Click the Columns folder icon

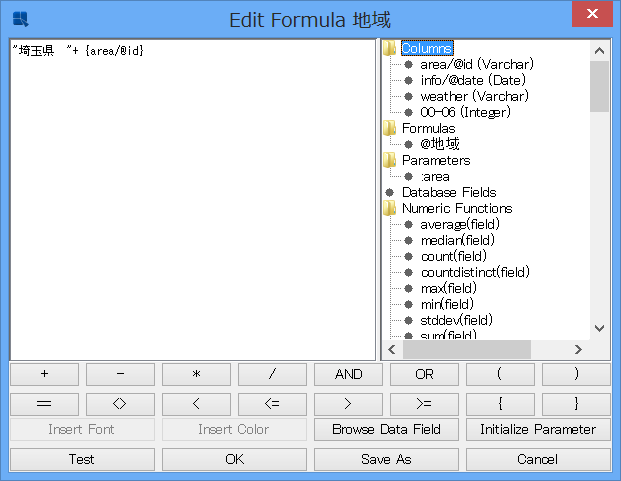tap(390, 48)
